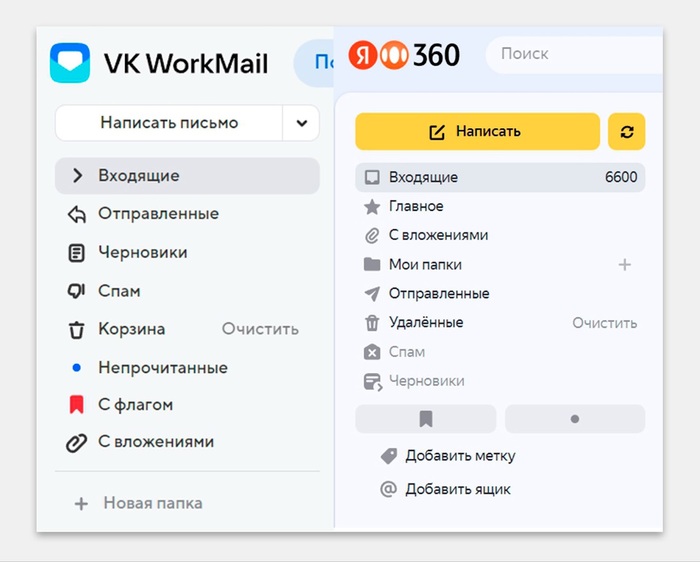
Task: Click the @ icon for Добавить ящик
Action: [388, 489]
